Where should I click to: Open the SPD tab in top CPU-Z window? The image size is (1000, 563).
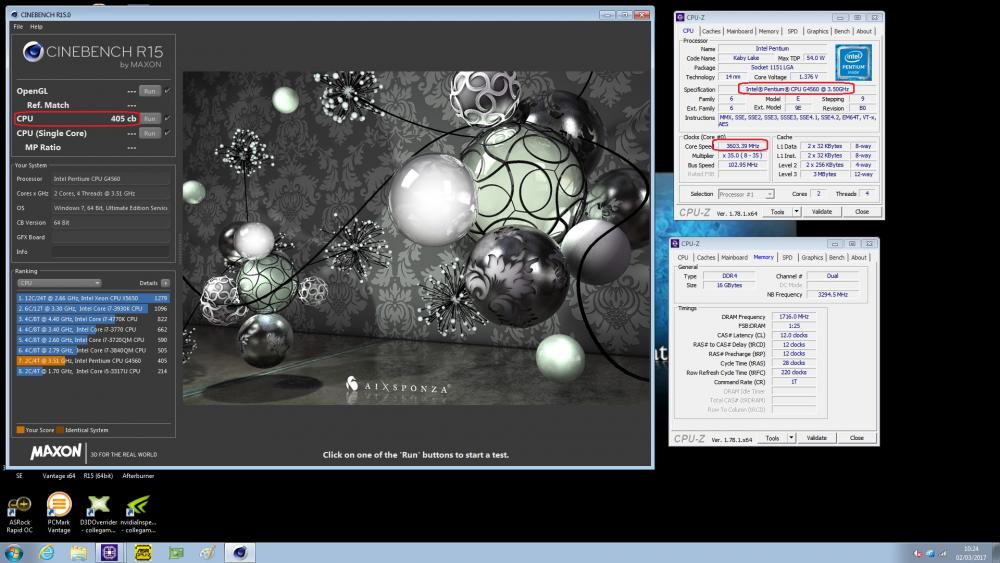[x=792, y=31]
